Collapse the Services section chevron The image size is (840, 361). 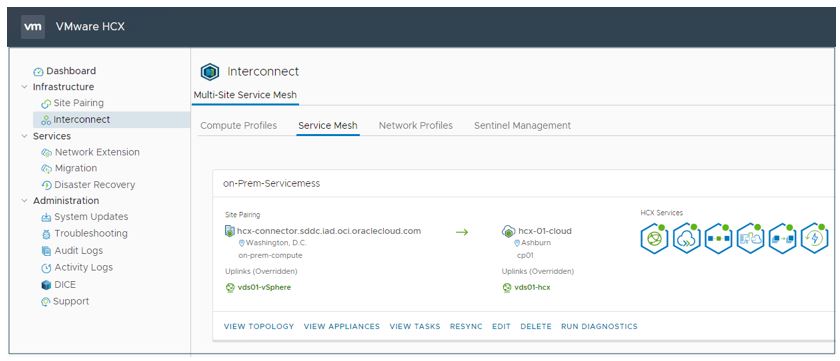point(25,136)
